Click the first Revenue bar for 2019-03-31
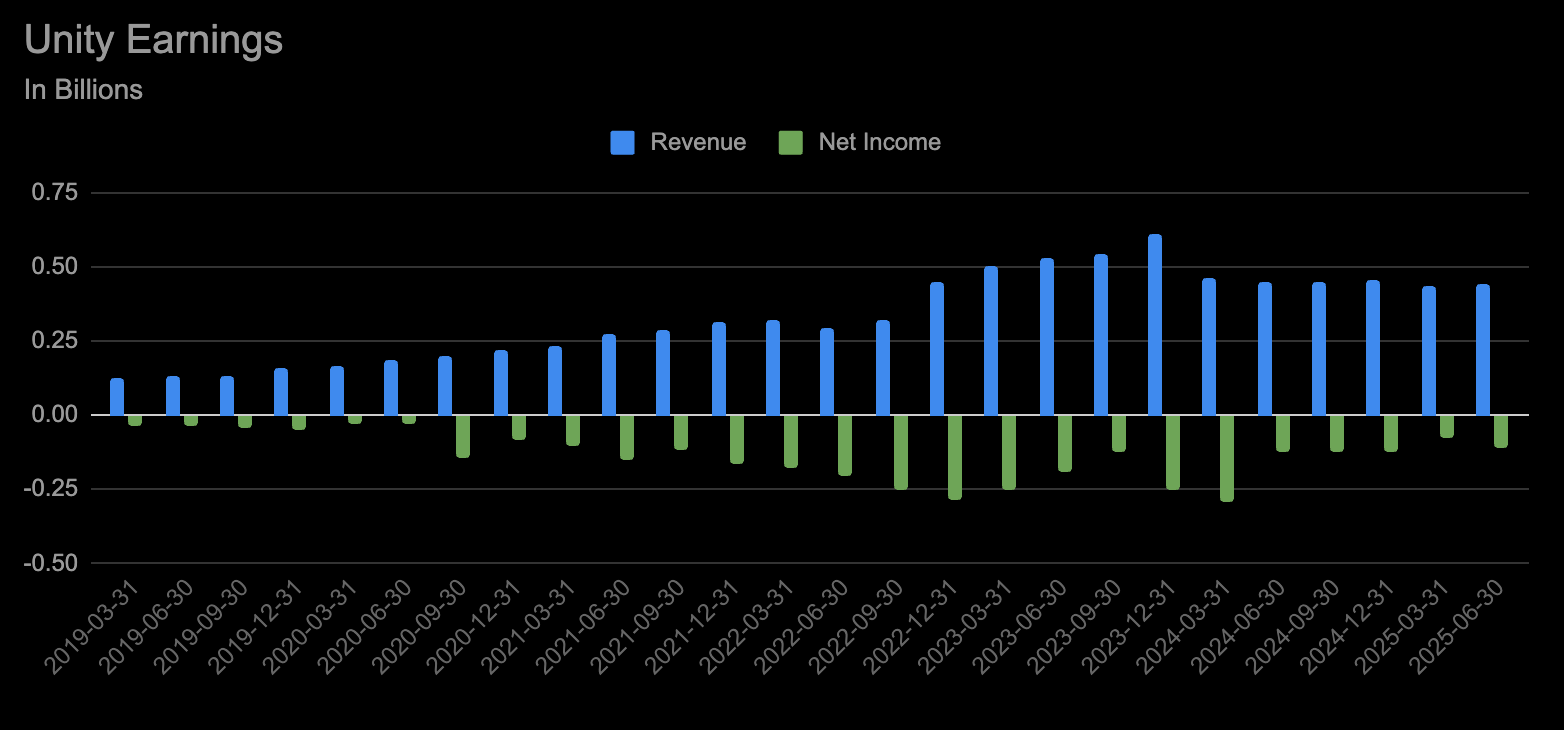The height and width of the screenshot is (730, 1564). pyautogui.click(x=116, y=395)
